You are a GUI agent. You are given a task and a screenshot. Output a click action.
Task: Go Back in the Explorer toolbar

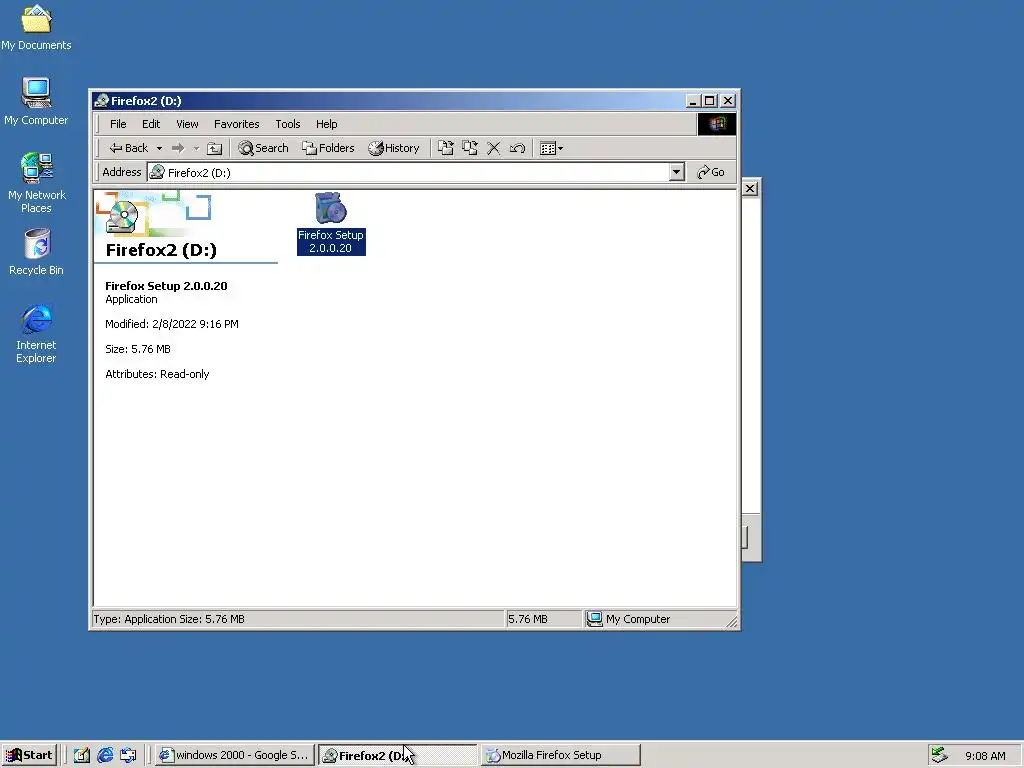(x=129, y=148)
